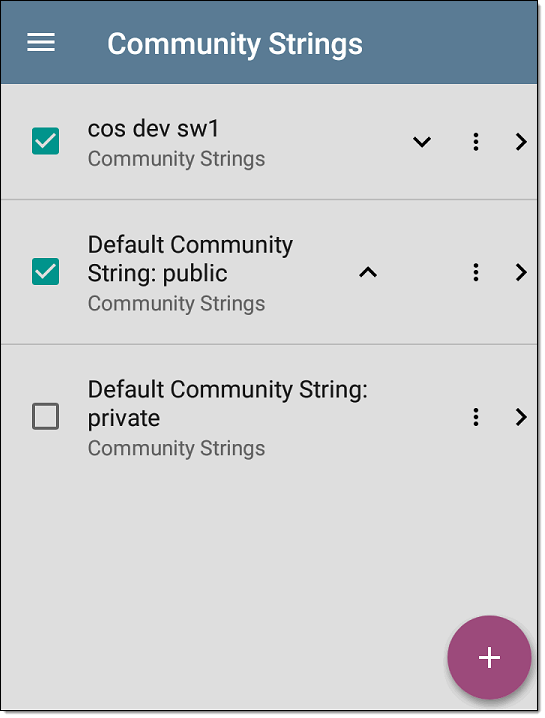Move cos dev sw1 down with down chevron

coord(422,142)
